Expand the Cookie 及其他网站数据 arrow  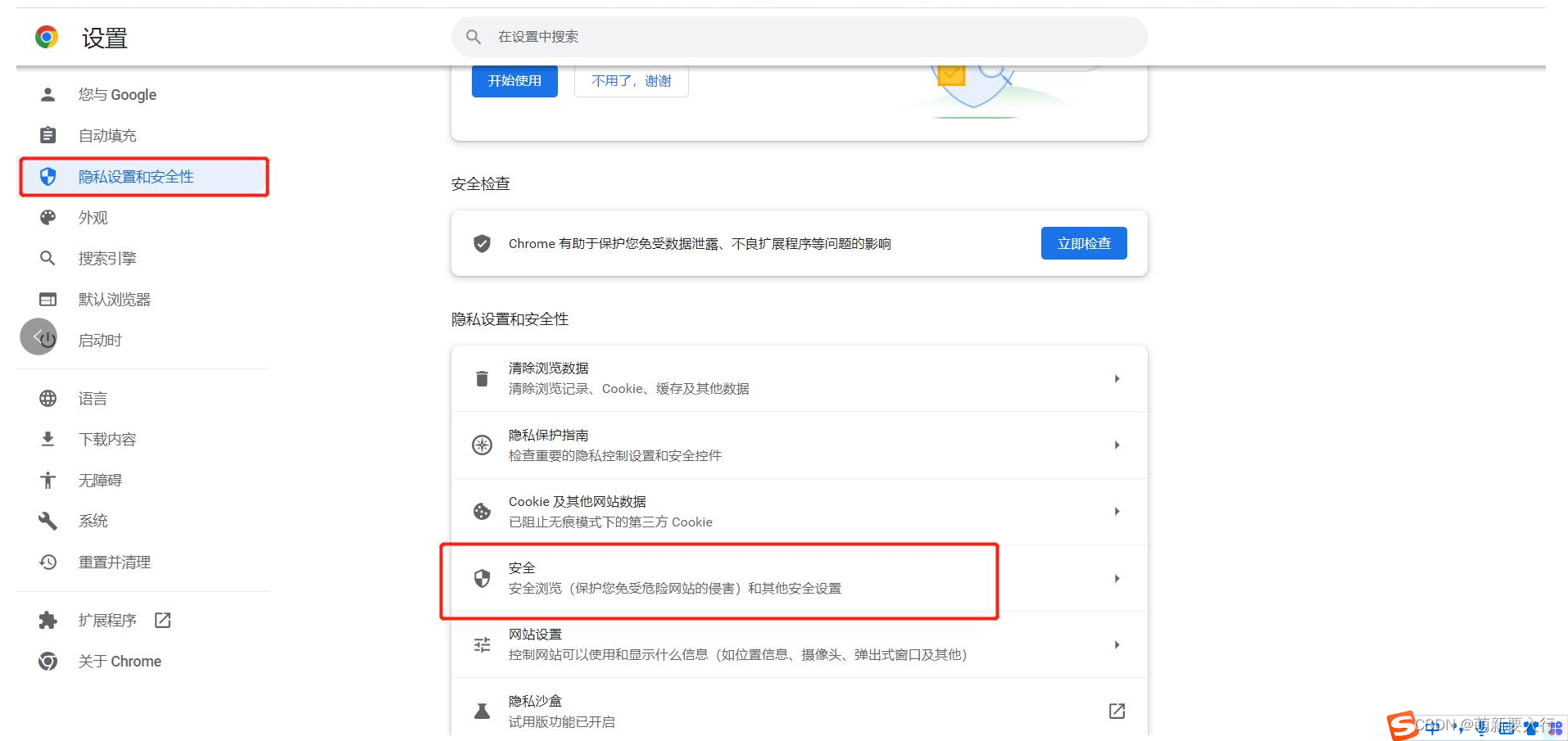[x=1117, y=512]
